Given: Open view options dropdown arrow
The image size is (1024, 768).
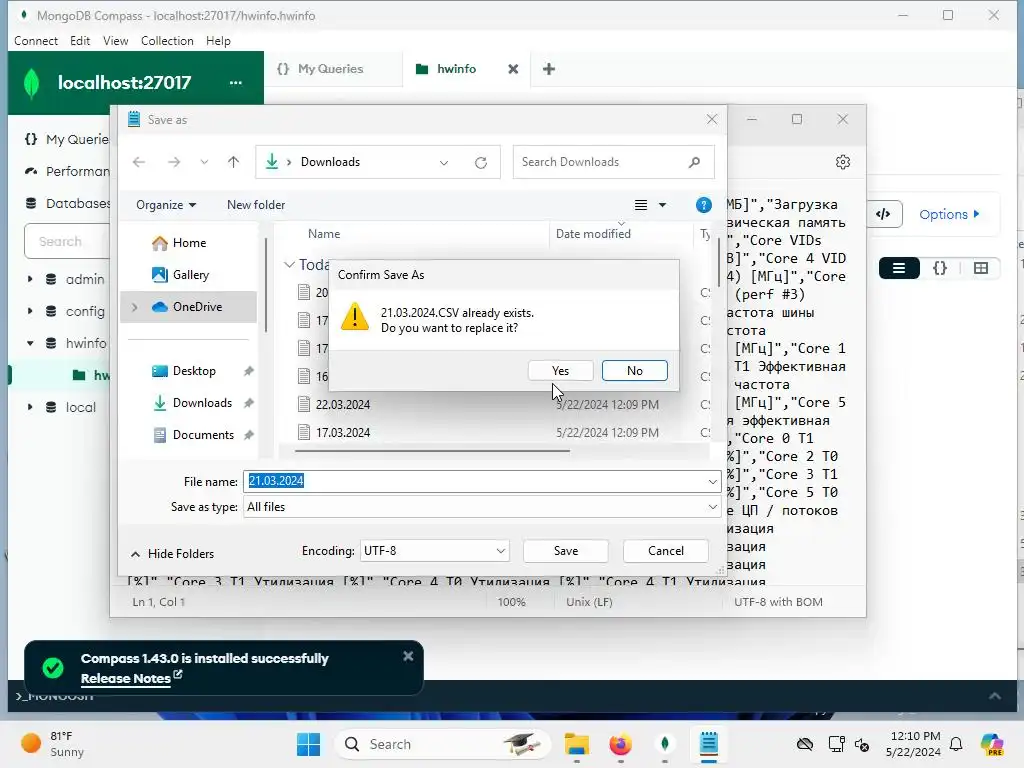Looking at the screenshot, I should [x=662, y=205].
